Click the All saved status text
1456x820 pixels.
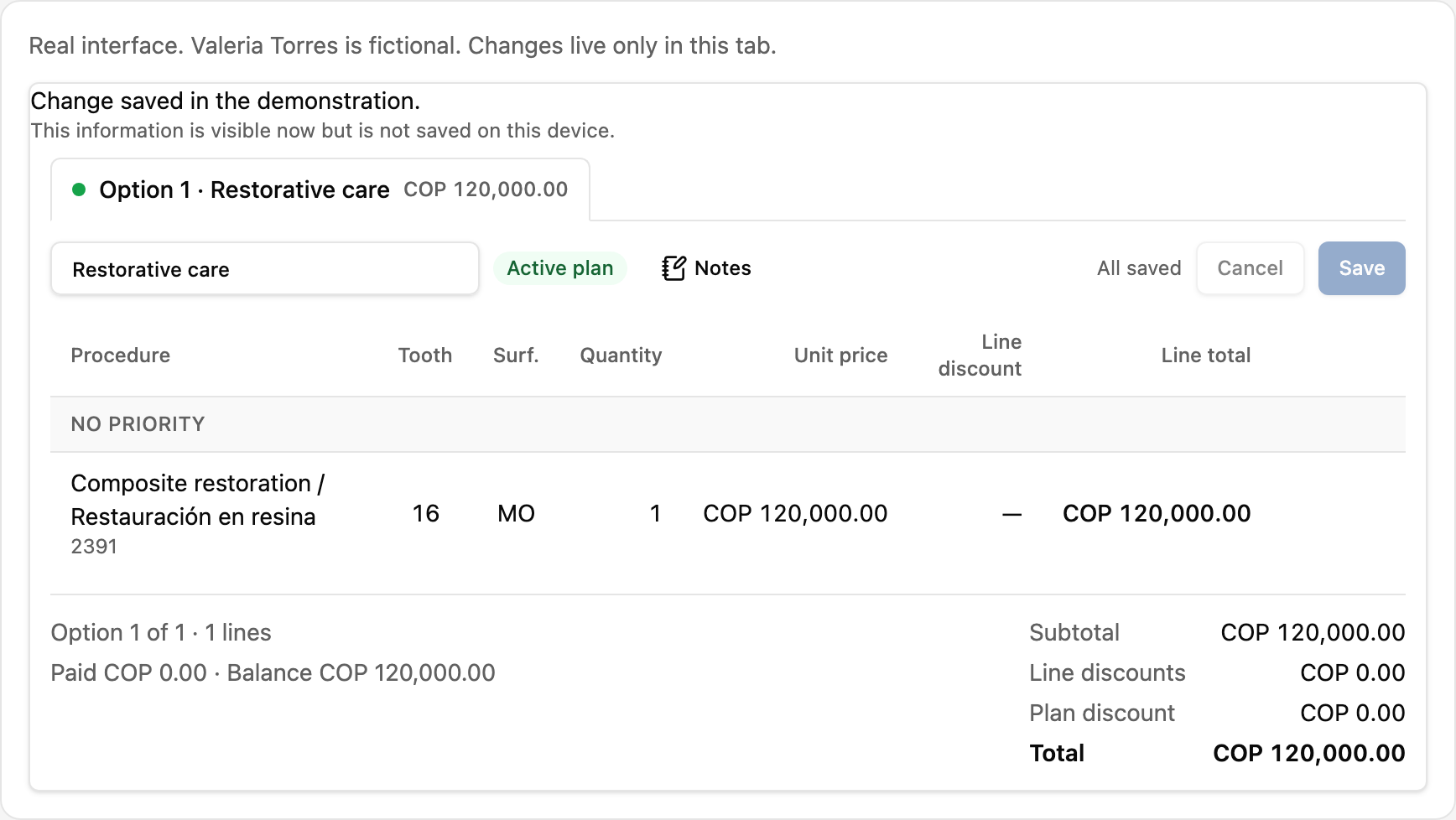click(x=1139, y=268)
